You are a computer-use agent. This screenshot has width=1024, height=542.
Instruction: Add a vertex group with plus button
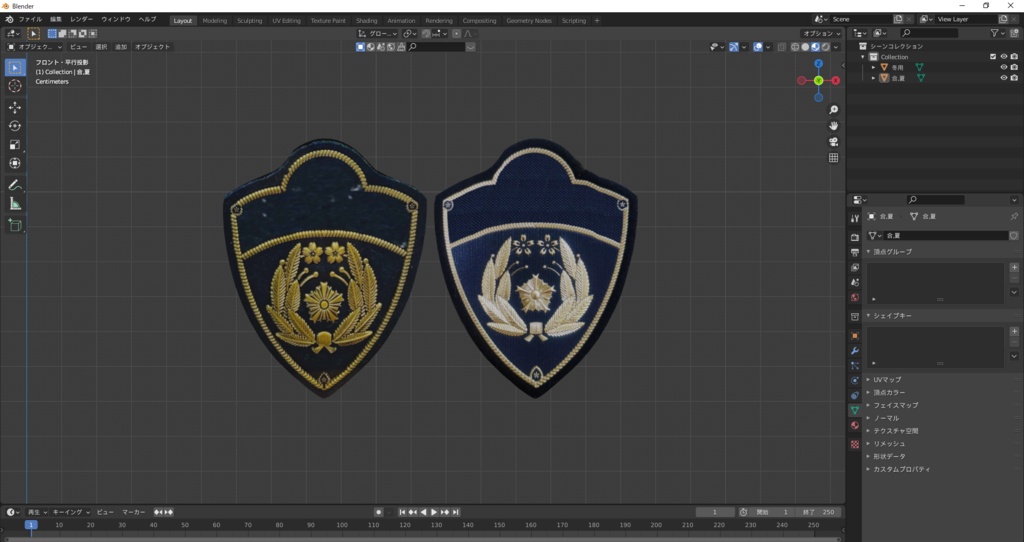point(1014,267)
